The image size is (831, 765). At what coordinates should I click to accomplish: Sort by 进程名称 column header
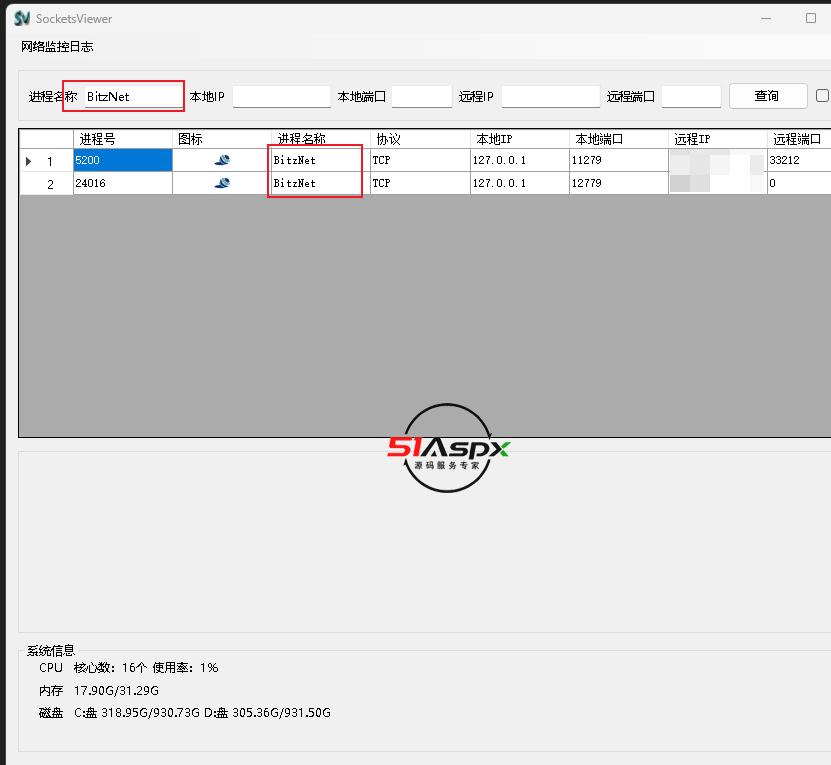pos(321,139)
